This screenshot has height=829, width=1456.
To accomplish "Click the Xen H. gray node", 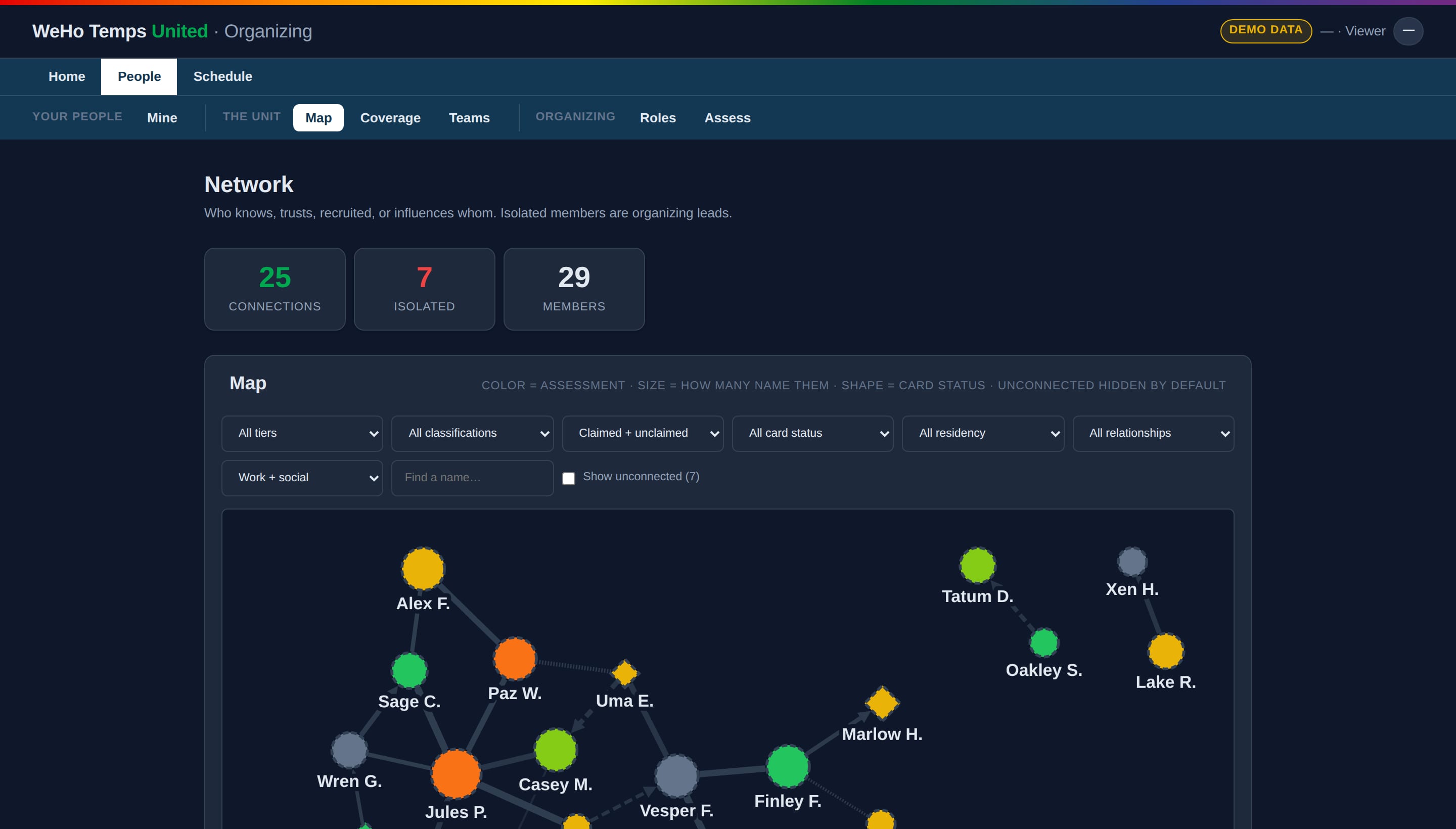I will (1131, 562).
